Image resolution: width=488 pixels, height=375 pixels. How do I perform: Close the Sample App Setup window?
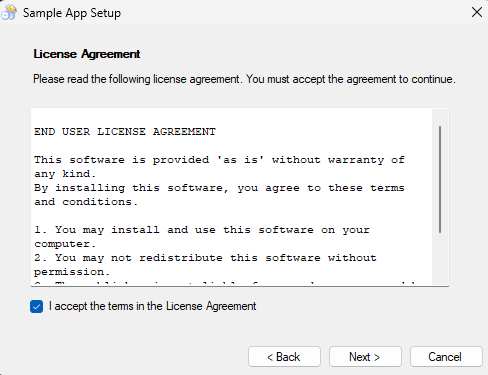(x=477, y=12)
